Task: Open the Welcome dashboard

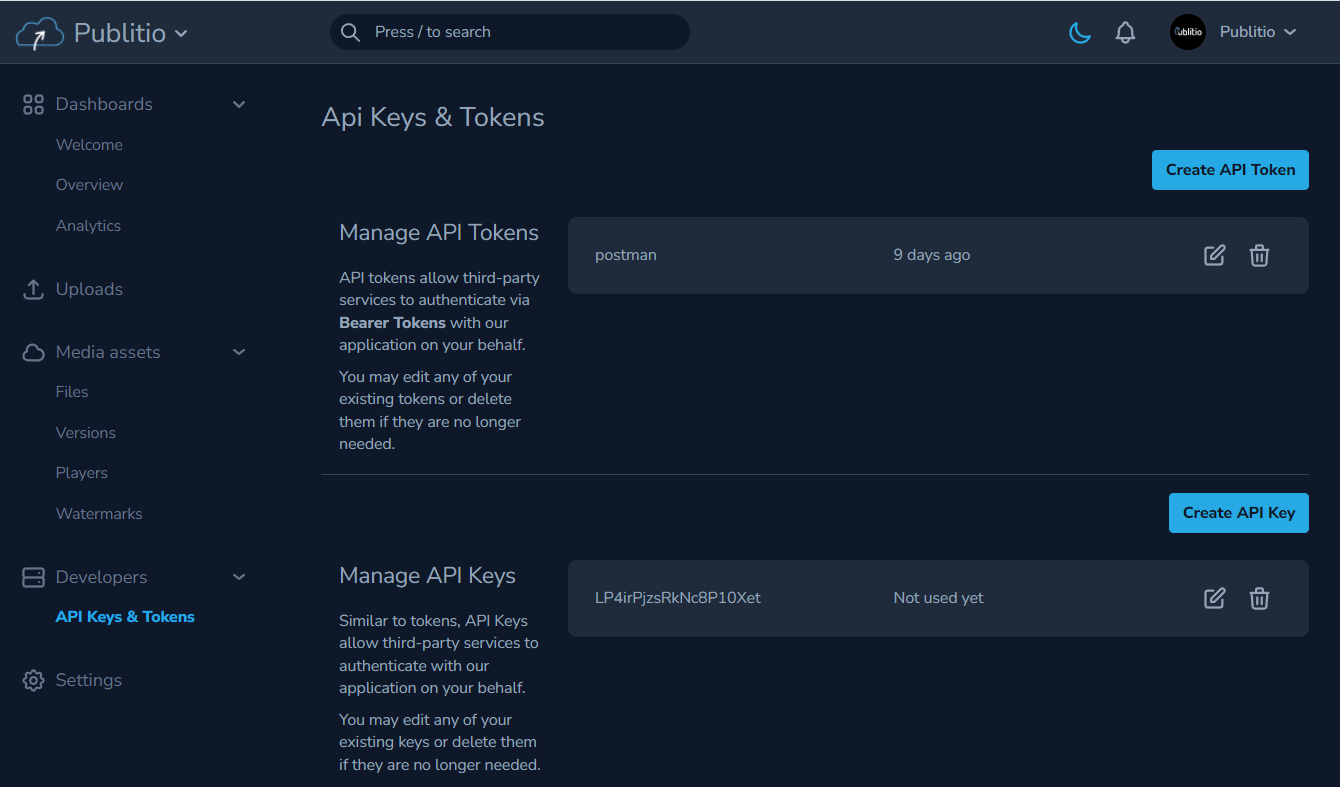Action: click(x=89, y=145)
